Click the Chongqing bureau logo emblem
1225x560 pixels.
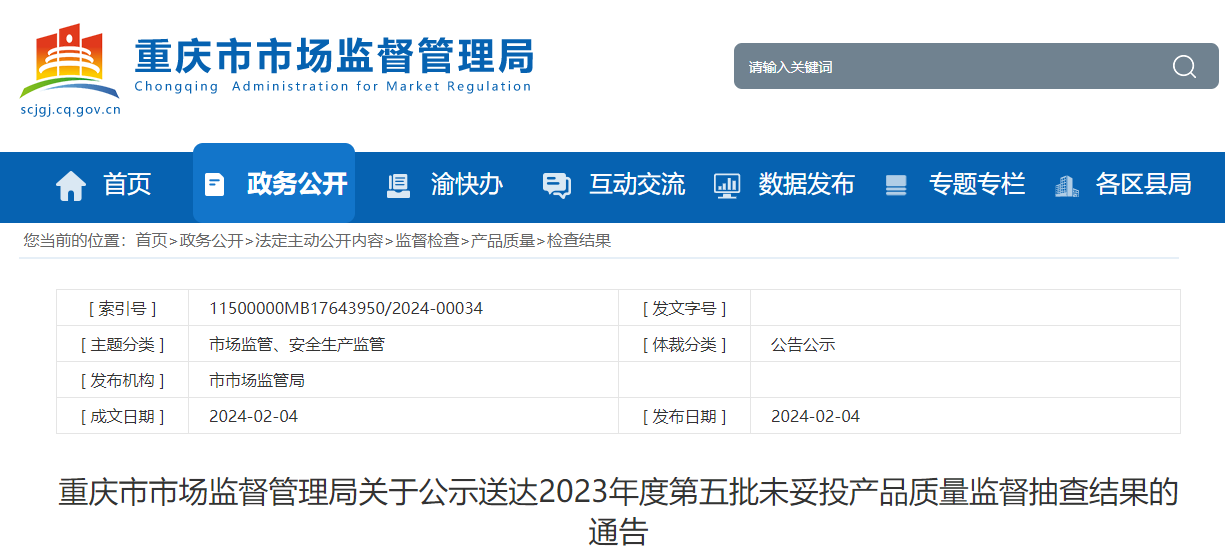click(68, 62)
